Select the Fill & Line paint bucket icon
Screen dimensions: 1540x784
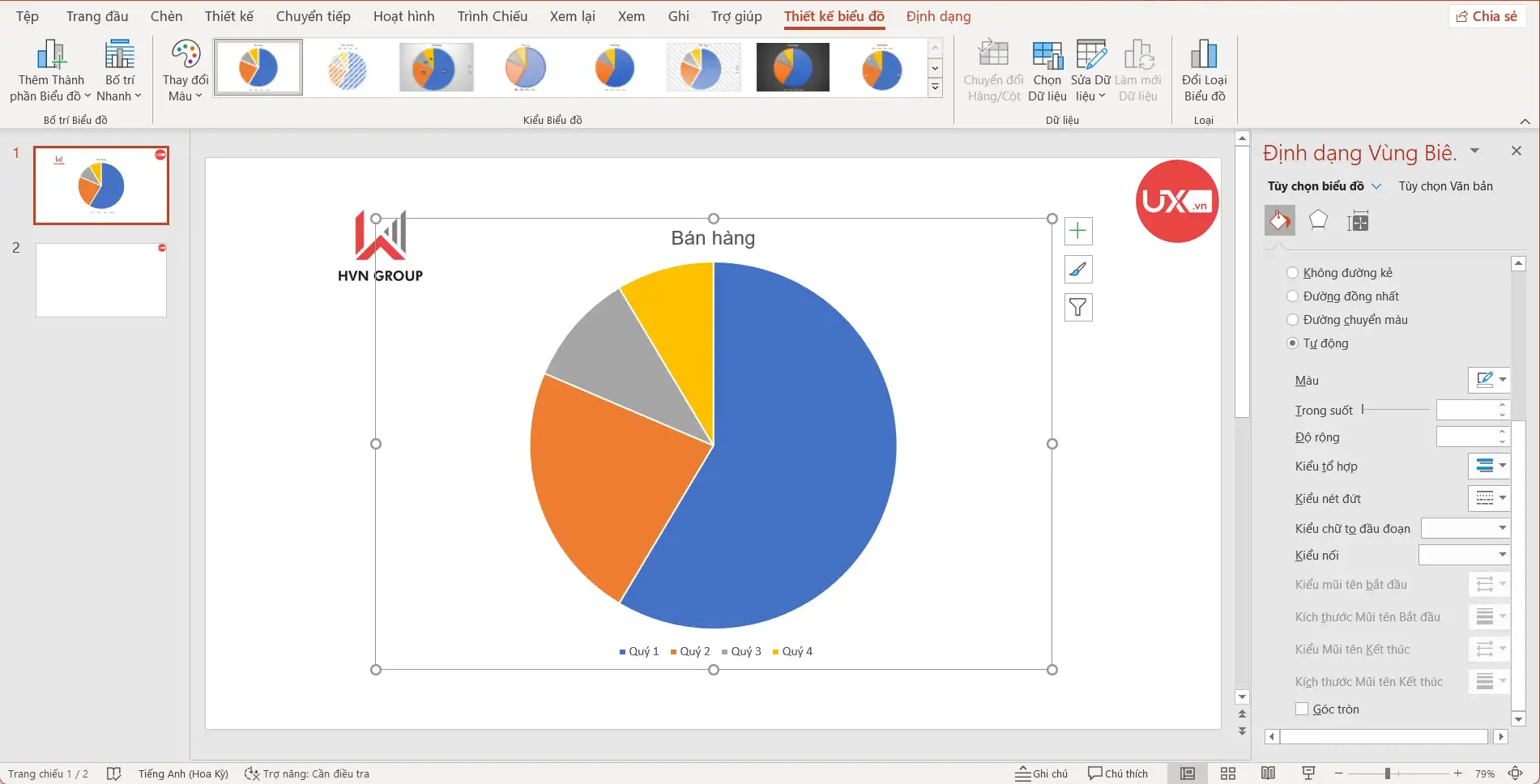(x=1279, y=220)
